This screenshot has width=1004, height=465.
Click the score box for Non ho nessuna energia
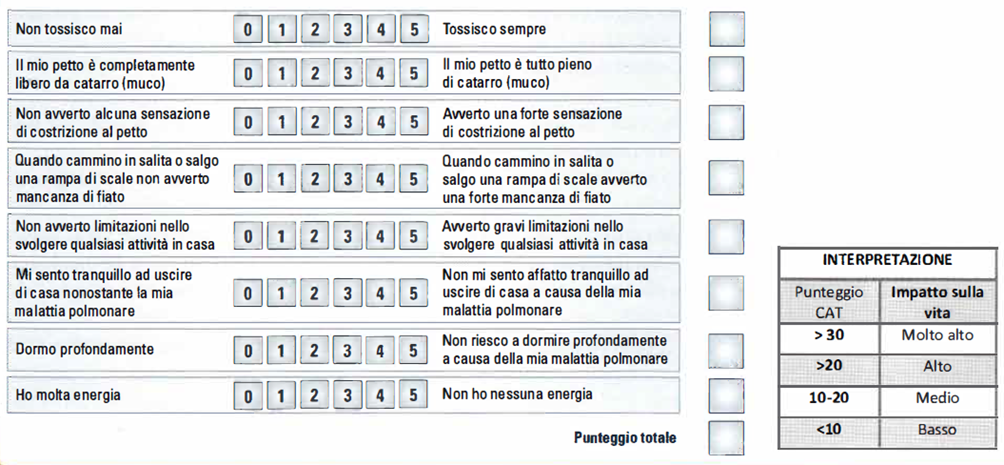(727, 395)
